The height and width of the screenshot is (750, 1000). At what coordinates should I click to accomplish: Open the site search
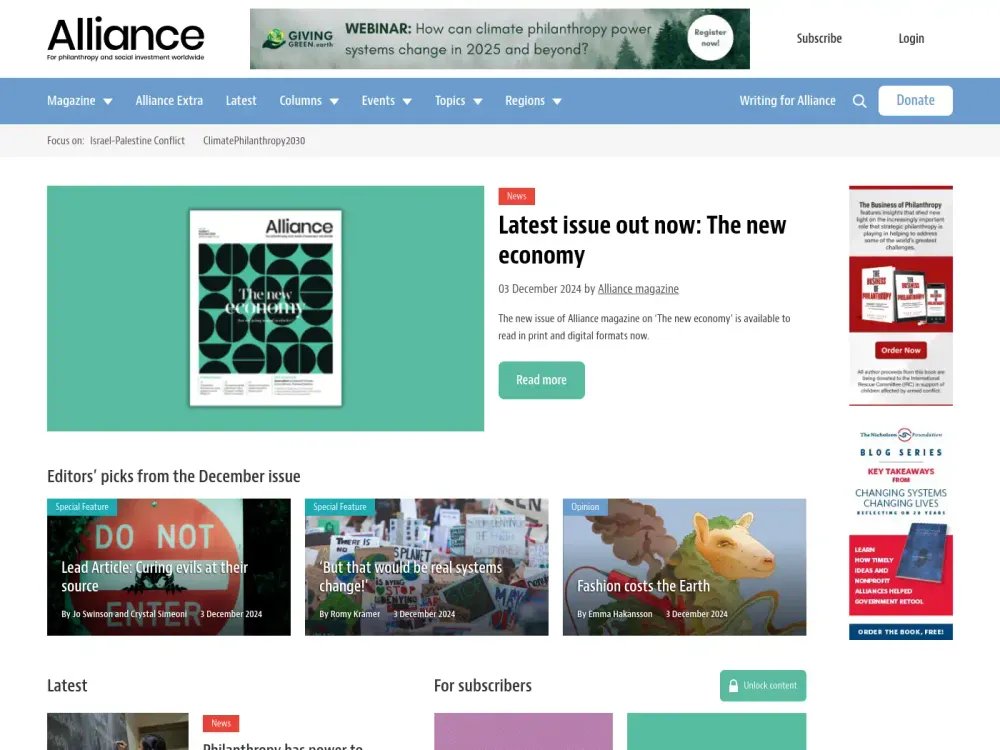(859, 100)
